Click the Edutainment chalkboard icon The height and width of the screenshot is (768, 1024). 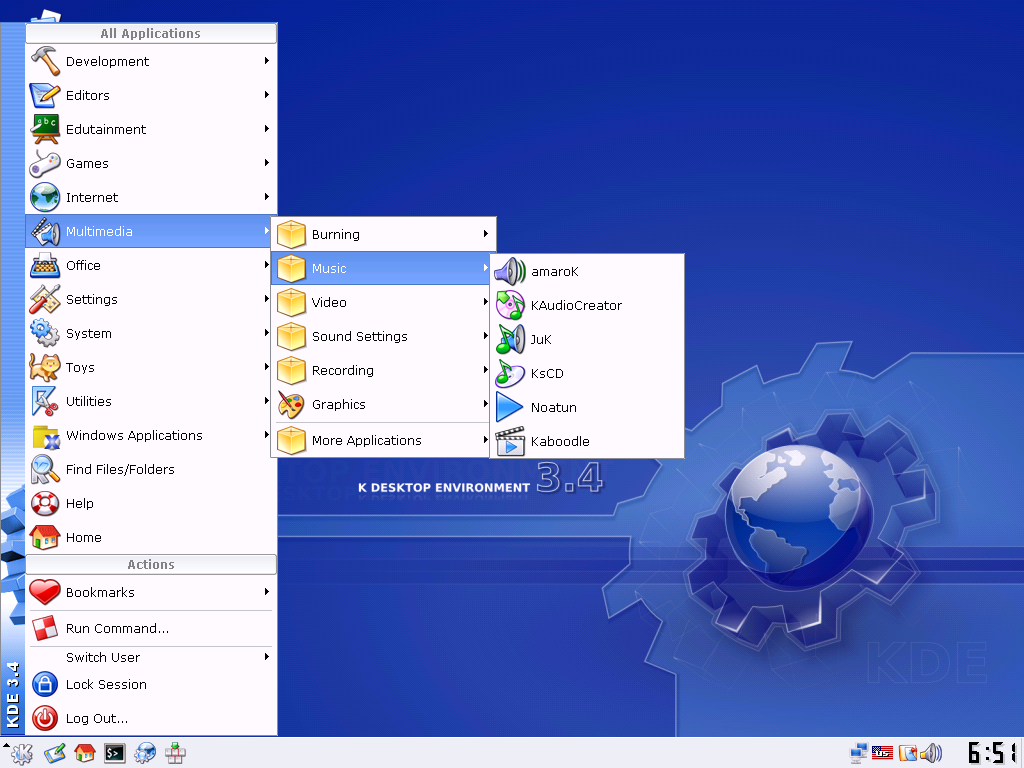(x=45, y=129)
